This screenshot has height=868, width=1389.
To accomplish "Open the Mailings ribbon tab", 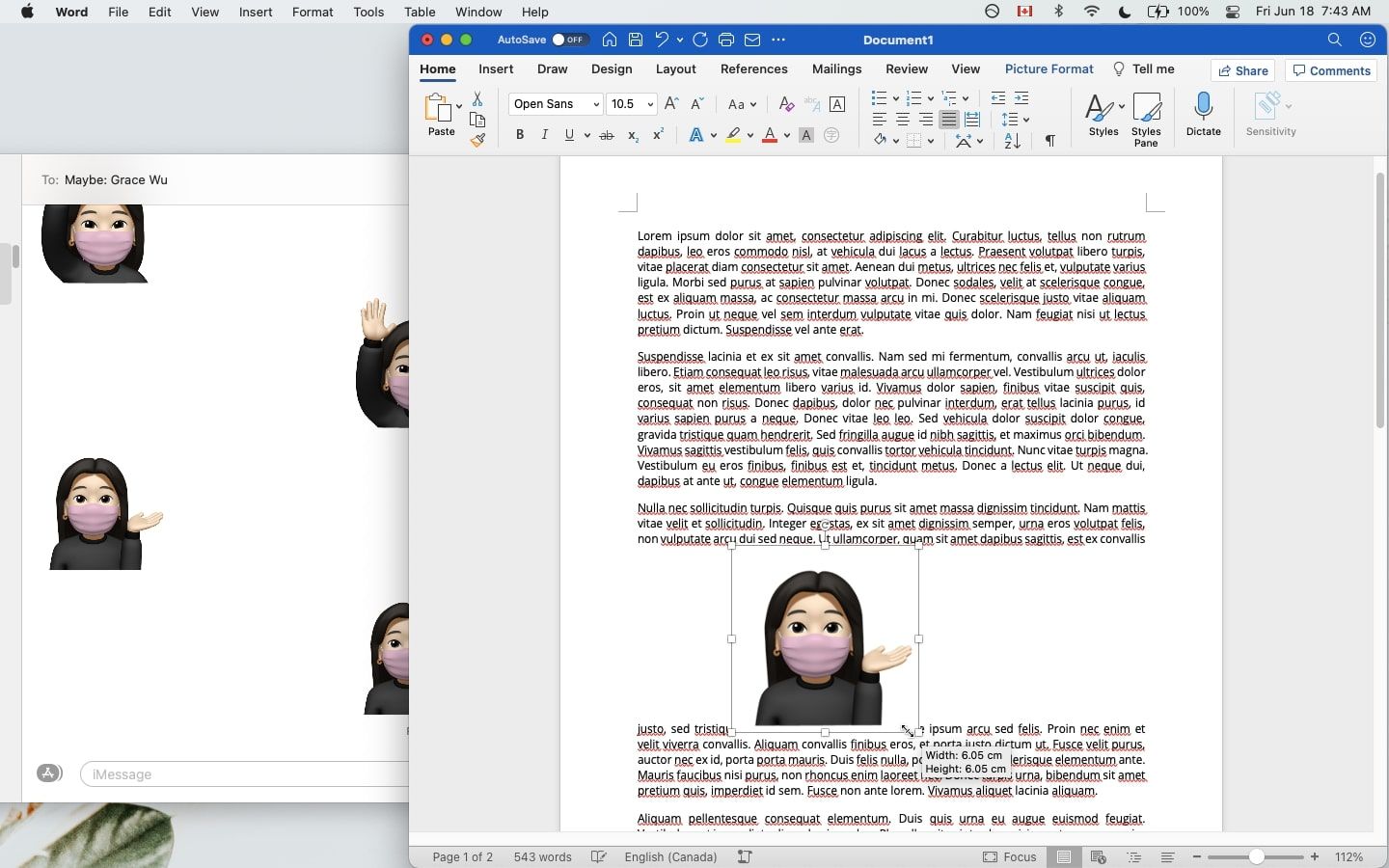I will (836, 68).
